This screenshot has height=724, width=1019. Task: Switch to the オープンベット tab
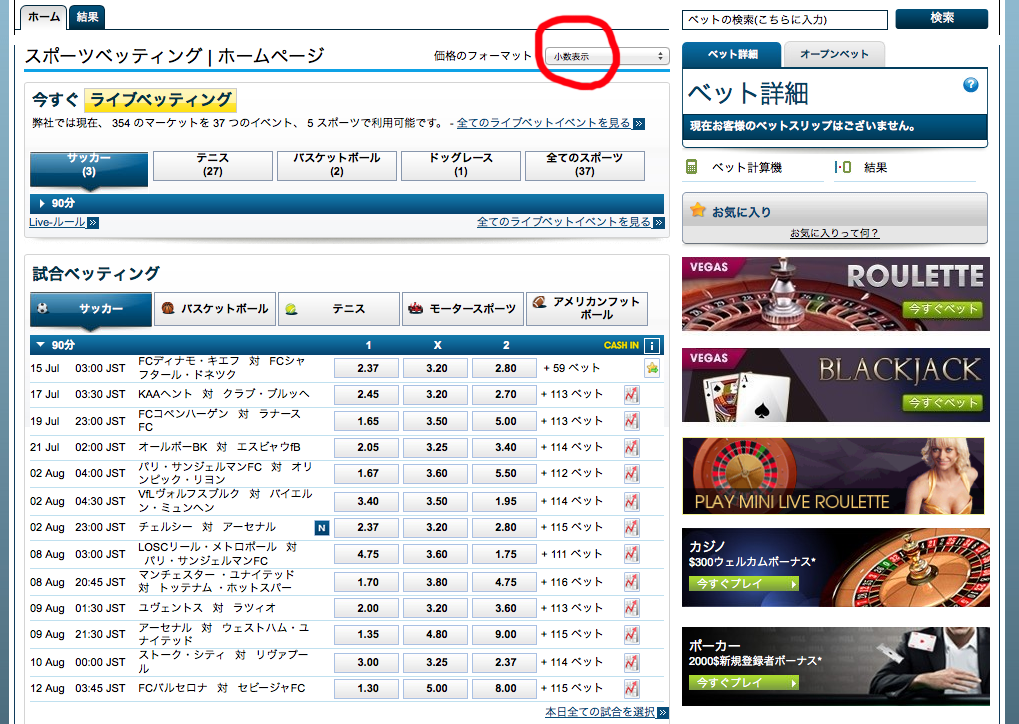click(834, 54)
